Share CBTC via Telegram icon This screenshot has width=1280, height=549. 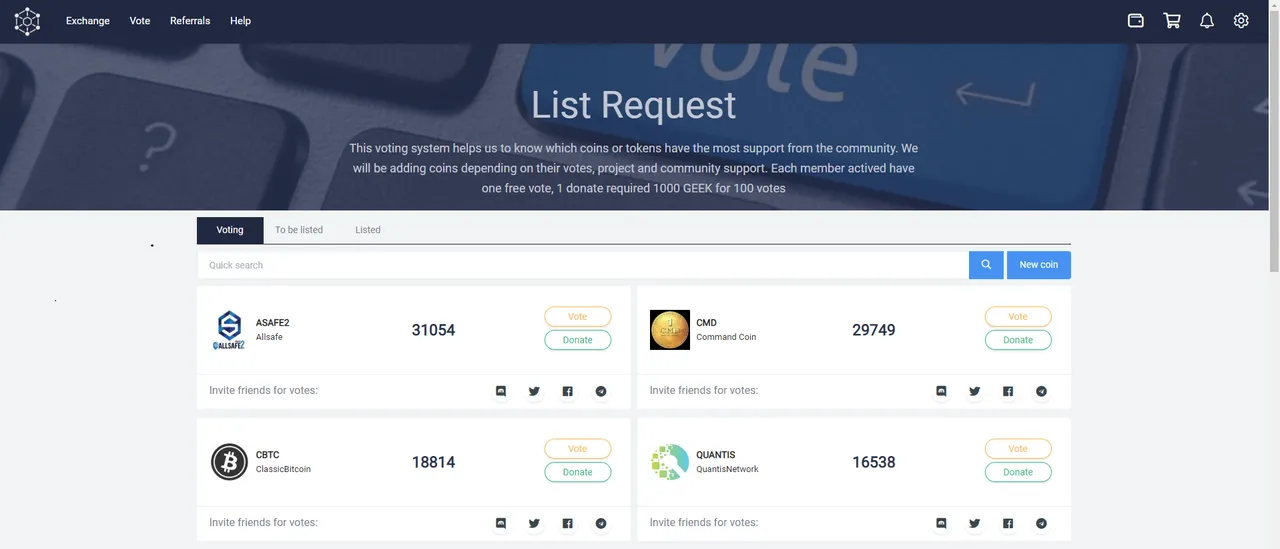[601, 523]
